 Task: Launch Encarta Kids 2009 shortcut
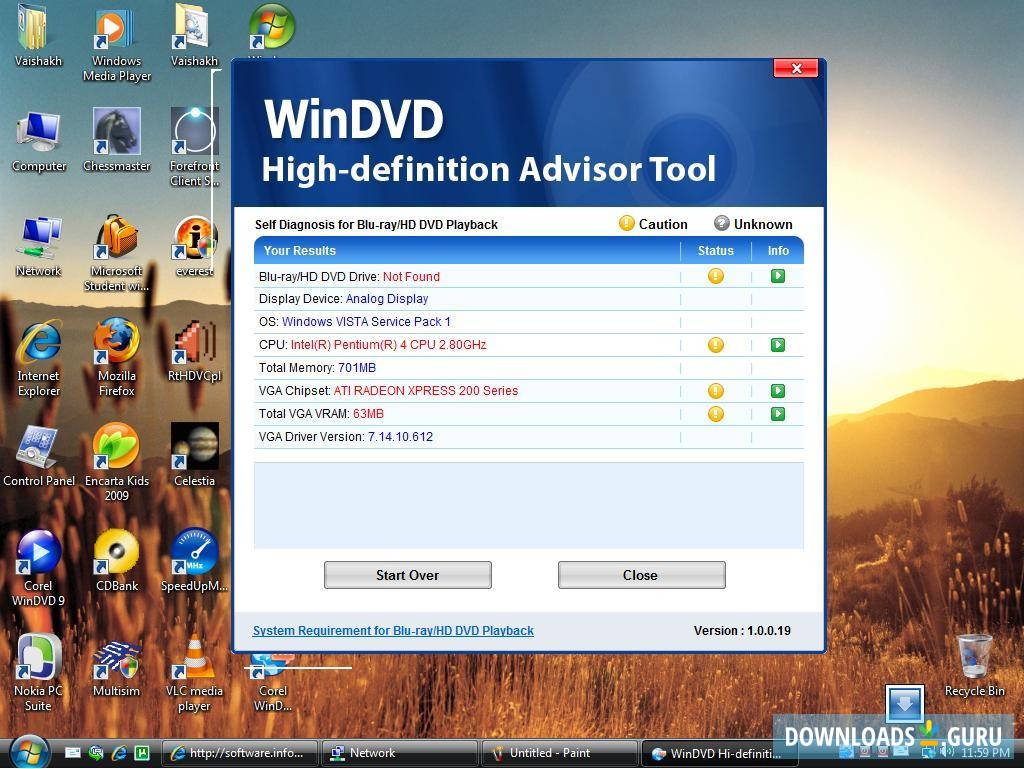pyautogui.click(x=117, y=463)
